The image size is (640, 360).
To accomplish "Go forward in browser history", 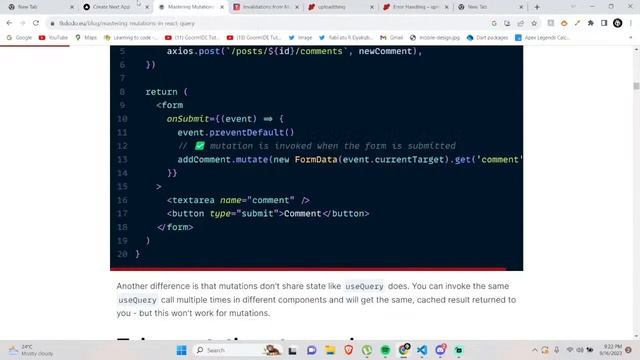I will click(22, 23).
